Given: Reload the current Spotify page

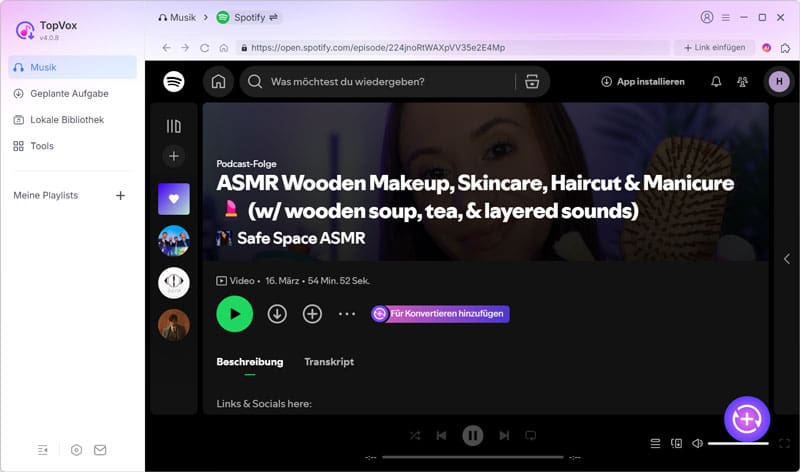Looking at the screenshot, I should click(205, 47).
